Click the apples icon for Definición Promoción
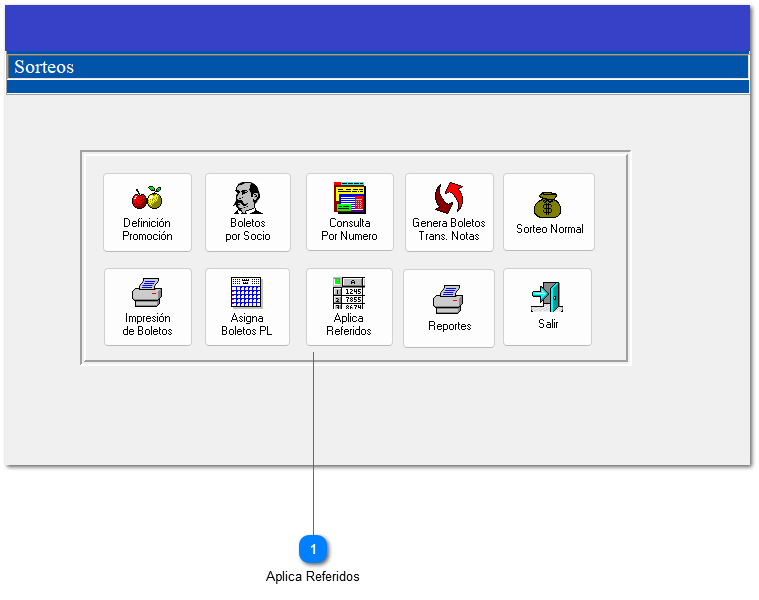The height and width of the screenshot is (600, 759). pyautogui.click(x=147, y=198)
